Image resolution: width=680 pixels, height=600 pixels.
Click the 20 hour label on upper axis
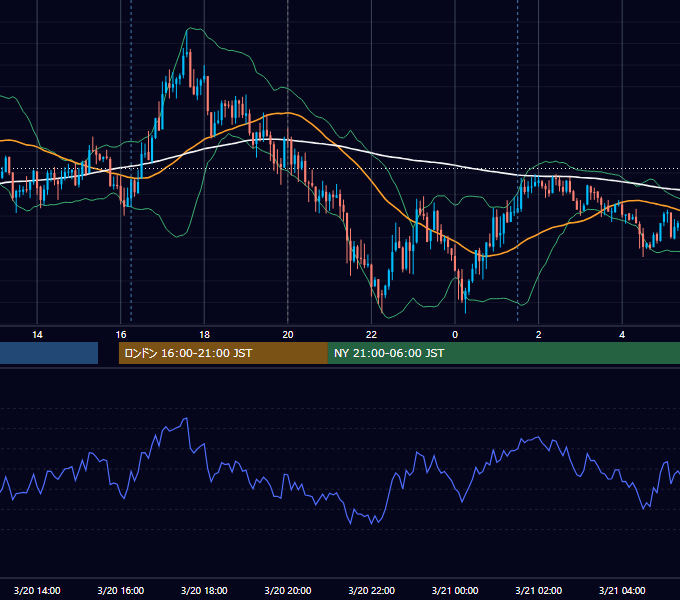(288, 335)
